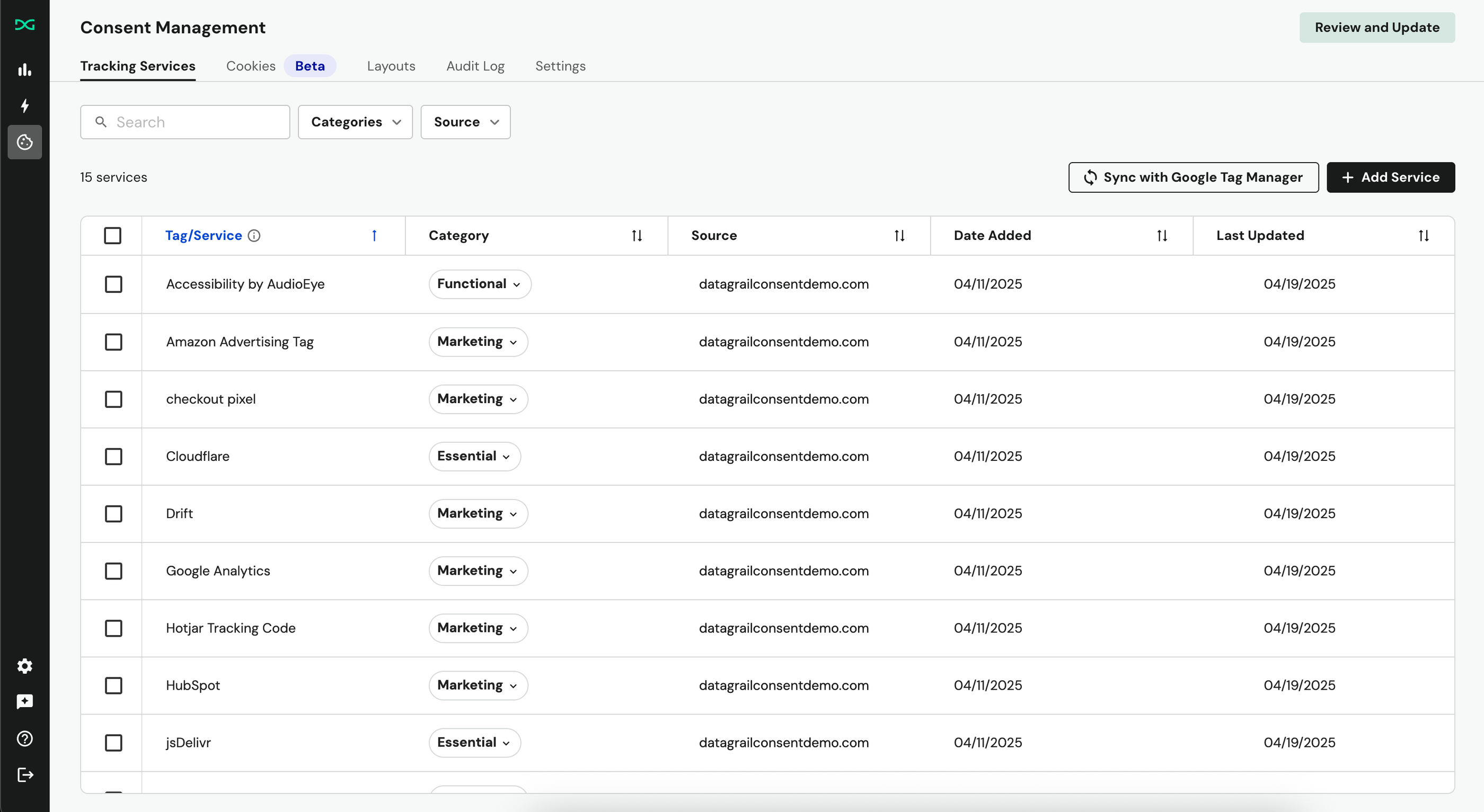The image size is (1484, 812).
Task: Click the Consent Management page title
Action: pyautogui.click(x=173, y=28)
